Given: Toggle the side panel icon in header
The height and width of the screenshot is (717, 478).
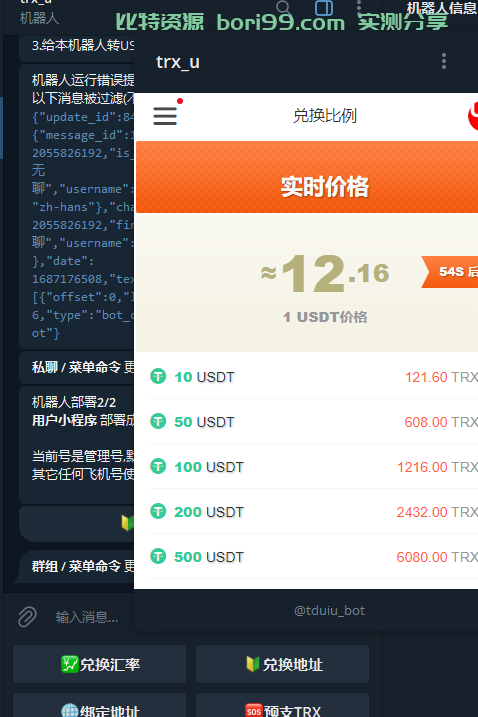Looking at the screenshot, I should (324, 7).
